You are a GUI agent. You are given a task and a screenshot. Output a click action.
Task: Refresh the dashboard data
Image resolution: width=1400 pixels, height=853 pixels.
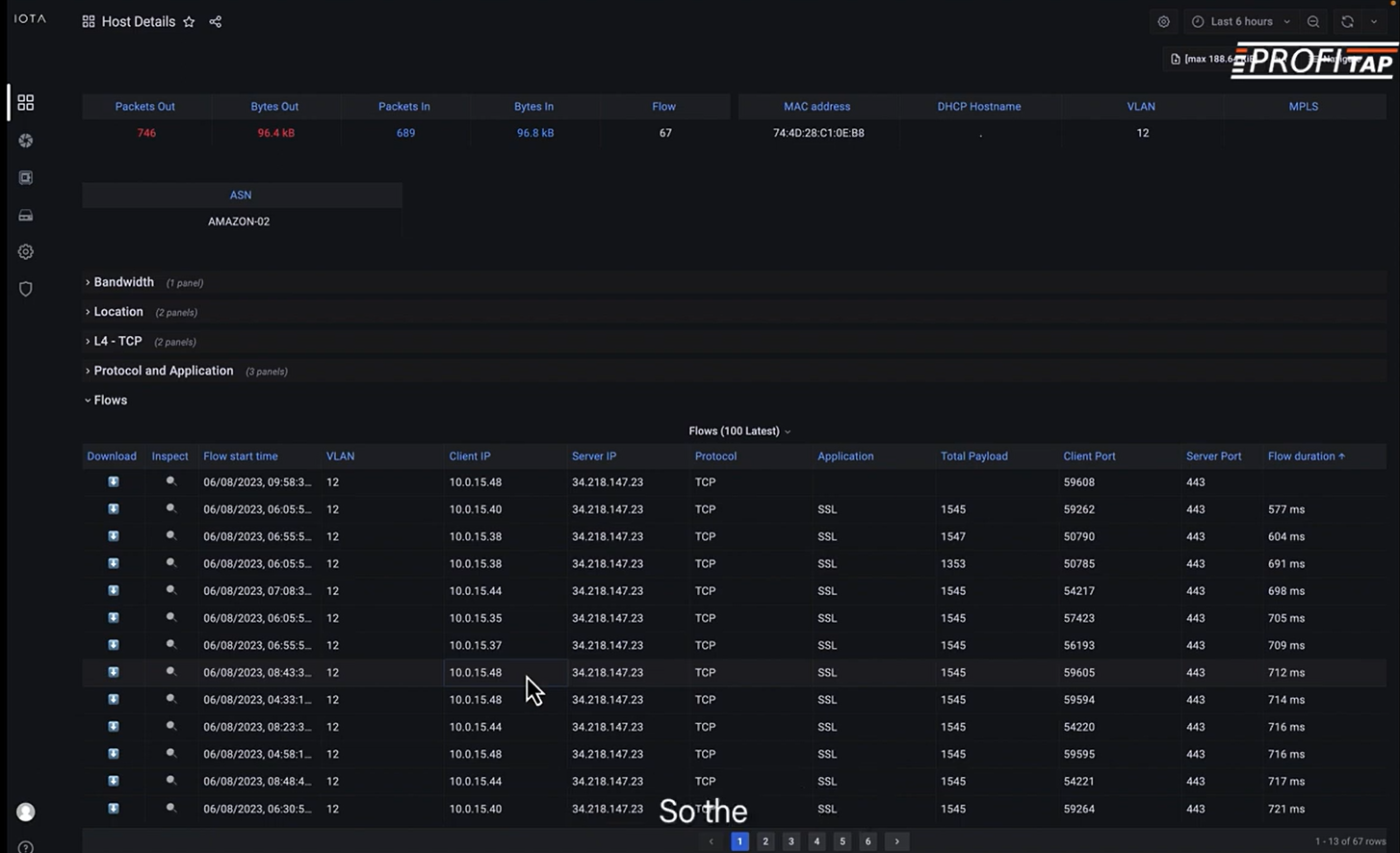point(1347,21)
